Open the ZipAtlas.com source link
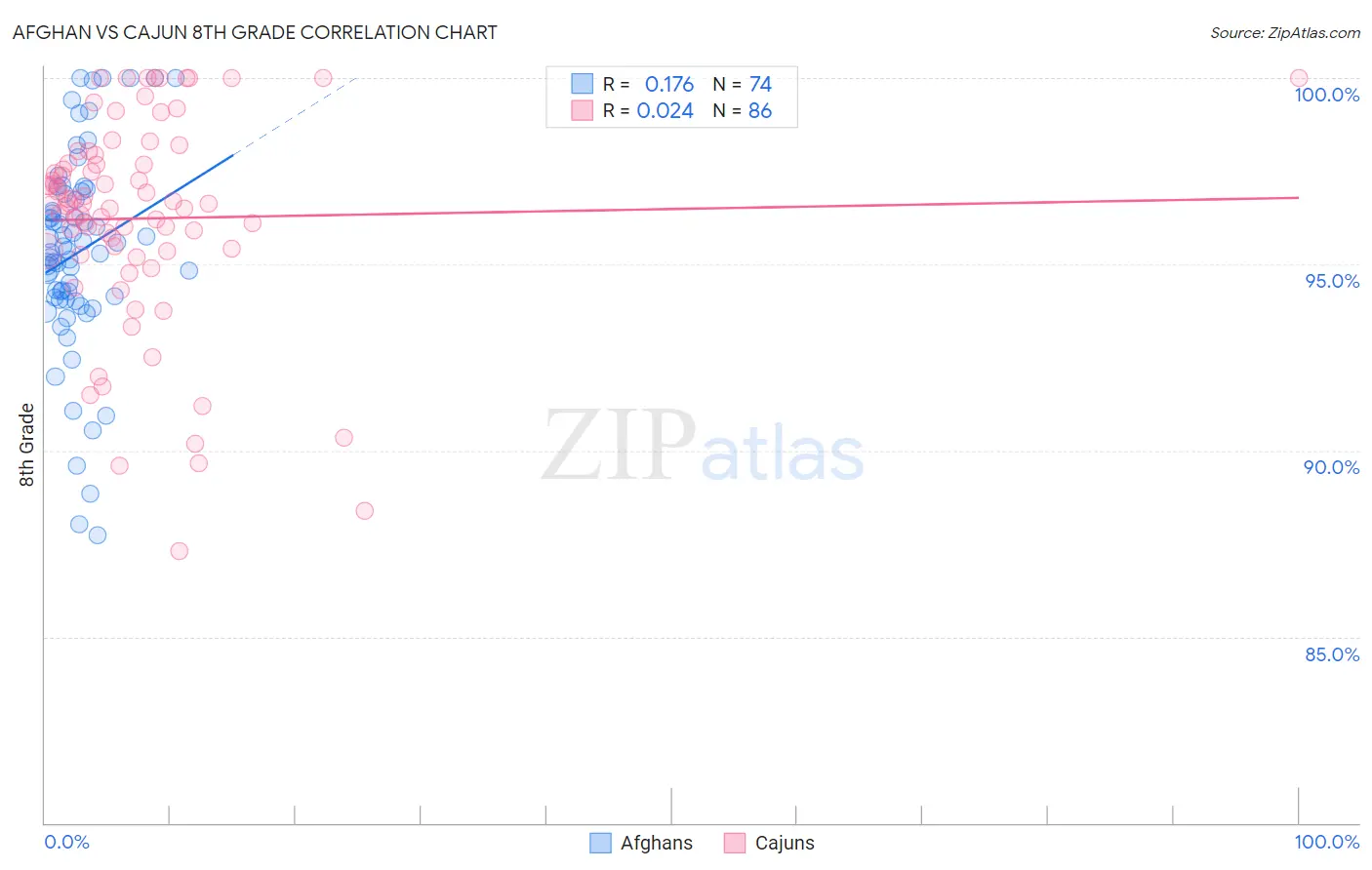This screenshot has width=1372, height=870. (x=1285, y=32)
